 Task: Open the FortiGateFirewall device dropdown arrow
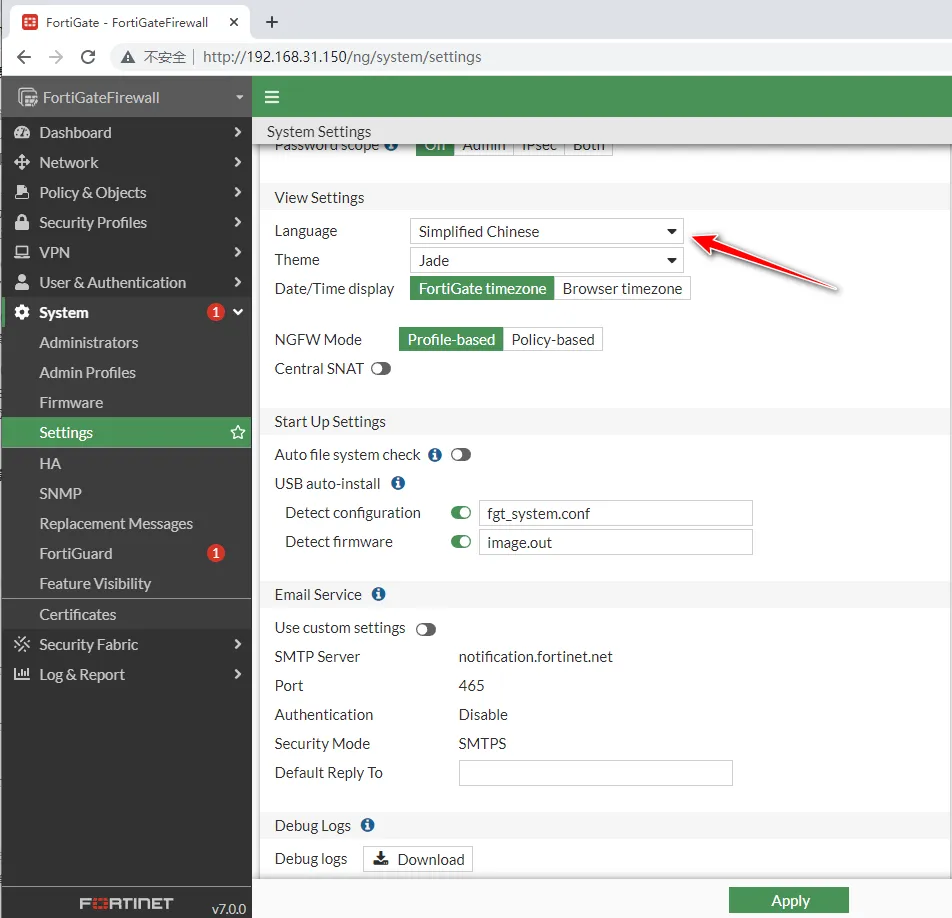click(239, 97)
